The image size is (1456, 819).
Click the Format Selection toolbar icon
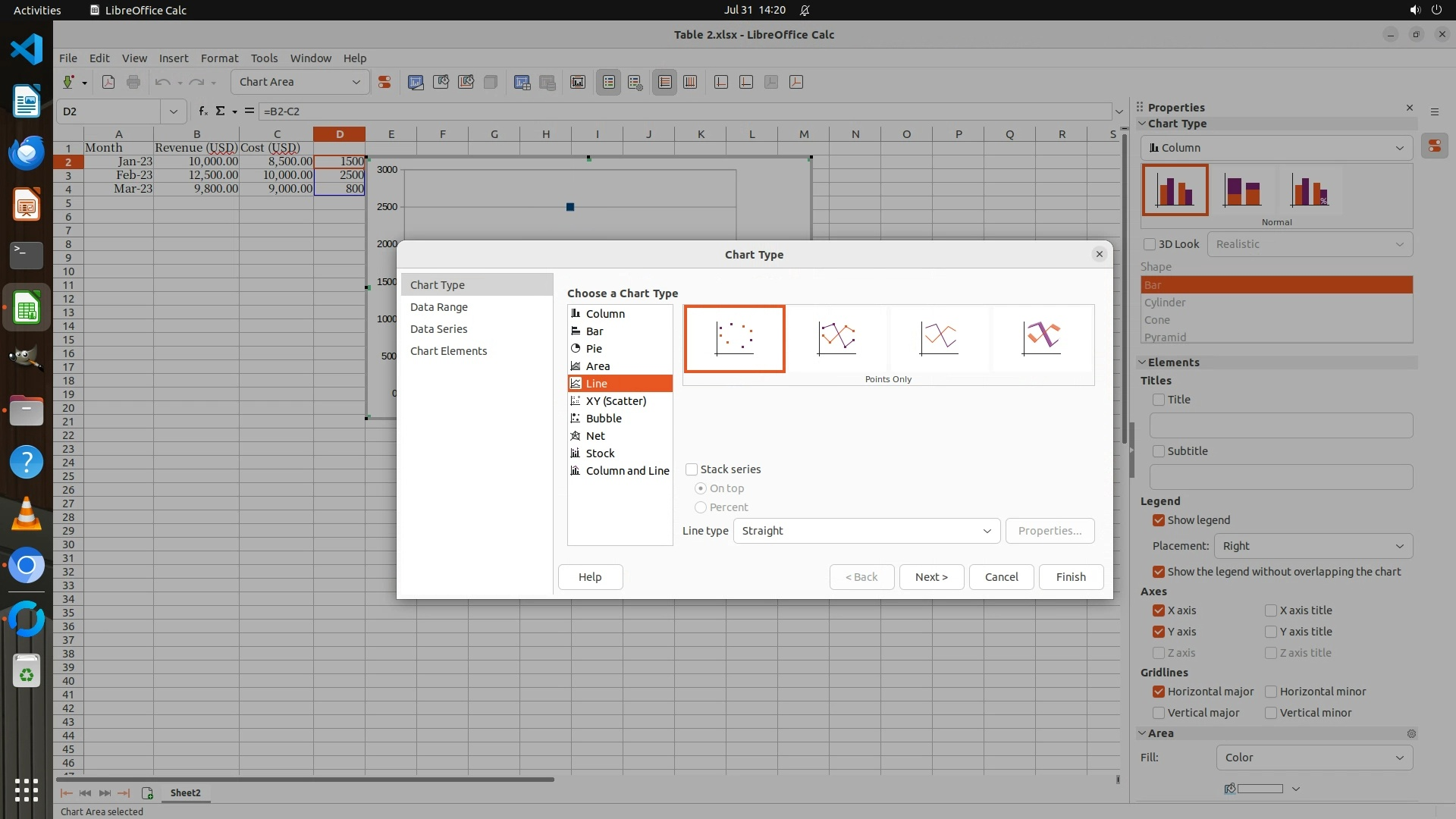coord(384,82)
